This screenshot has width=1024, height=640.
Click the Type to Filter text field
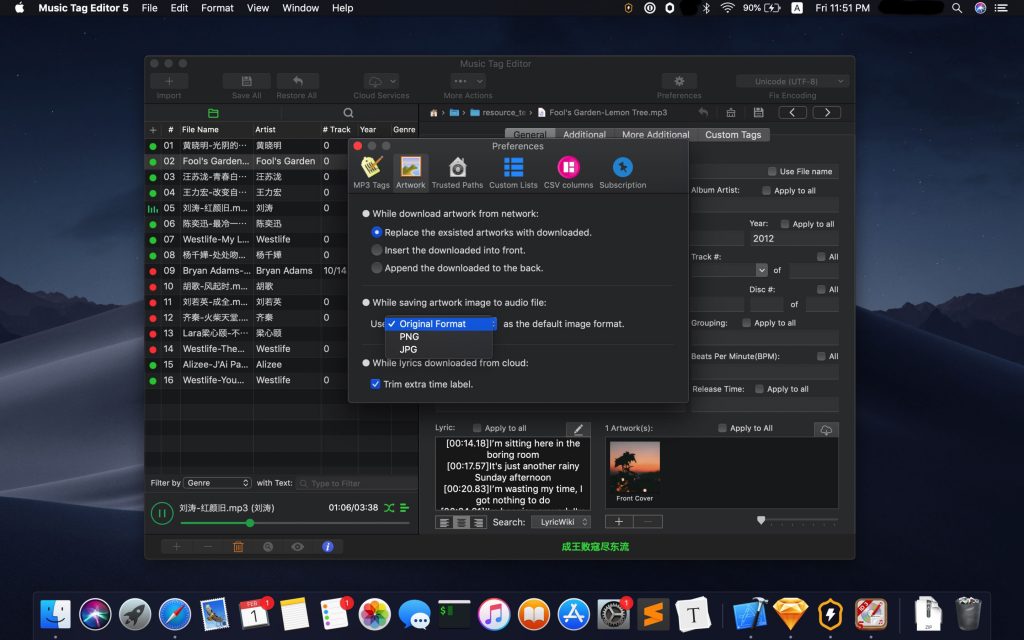pos(357,483)
